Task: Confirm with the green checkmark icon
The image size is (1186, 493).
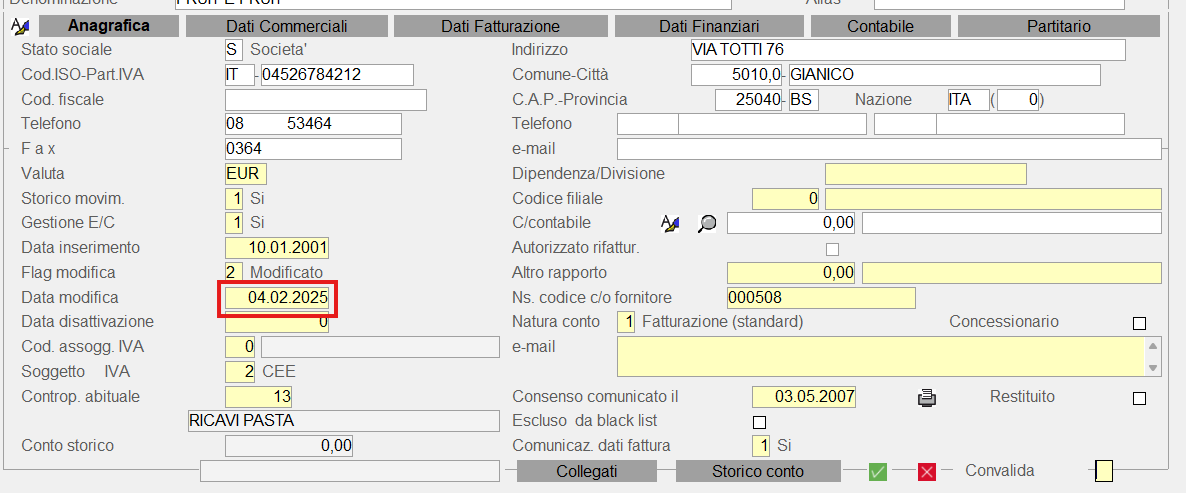Action: [x=878, y=472]
